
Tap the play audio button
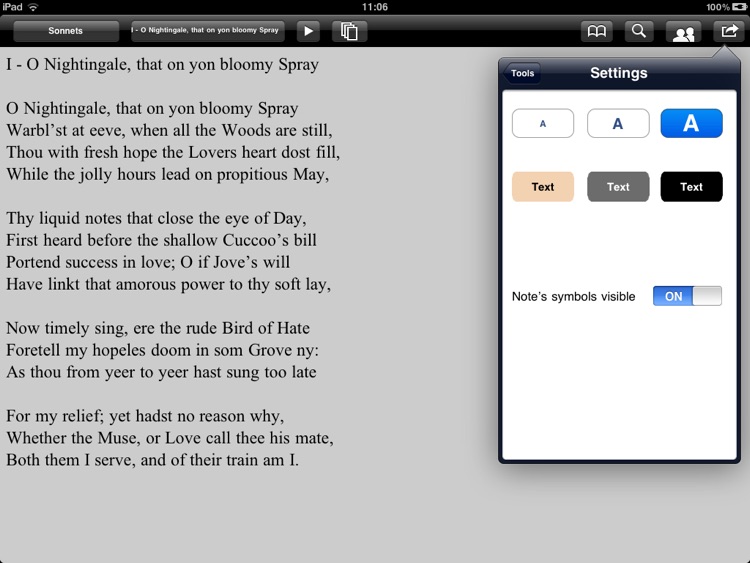pyautogui.click(x=308, y=32)
